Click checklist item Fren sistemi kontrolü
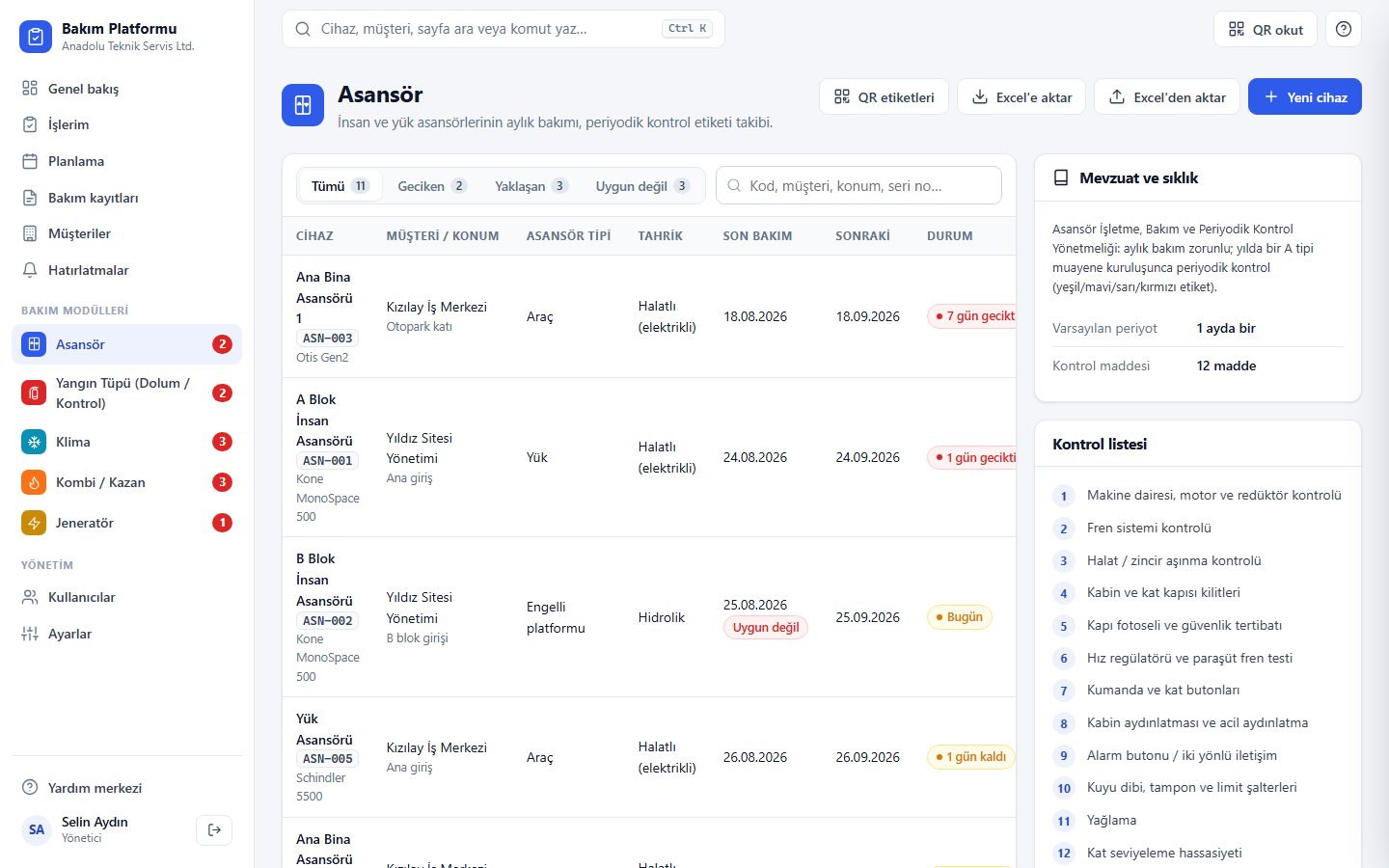This screenshot has height=868, width=1389. [x=1149, y=528]
